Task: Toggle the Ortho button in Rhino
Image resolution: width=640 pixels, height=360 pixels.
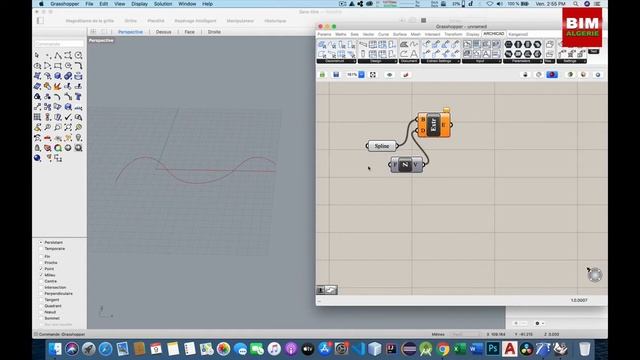Action: pos(131,20)
